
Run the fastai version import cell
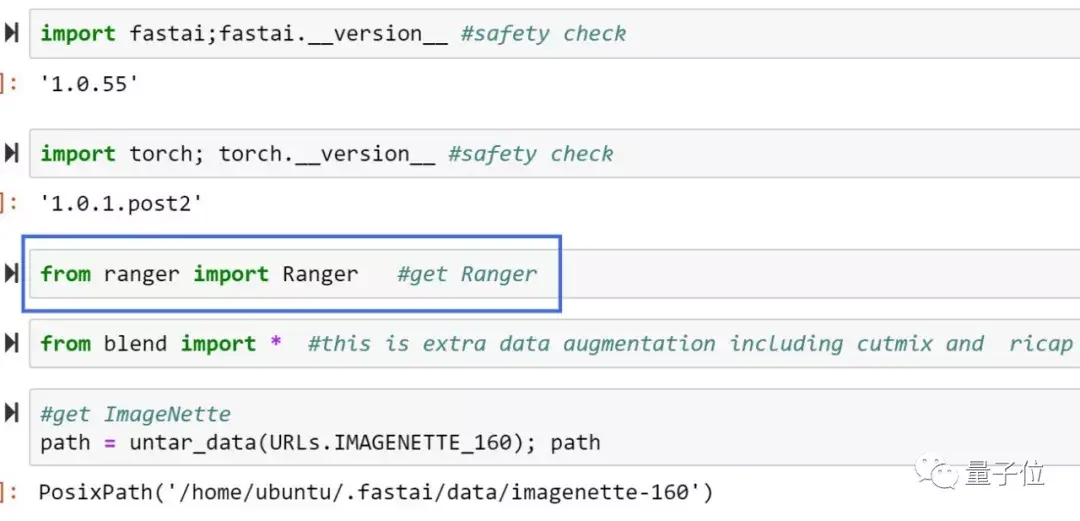pos(11,33)
